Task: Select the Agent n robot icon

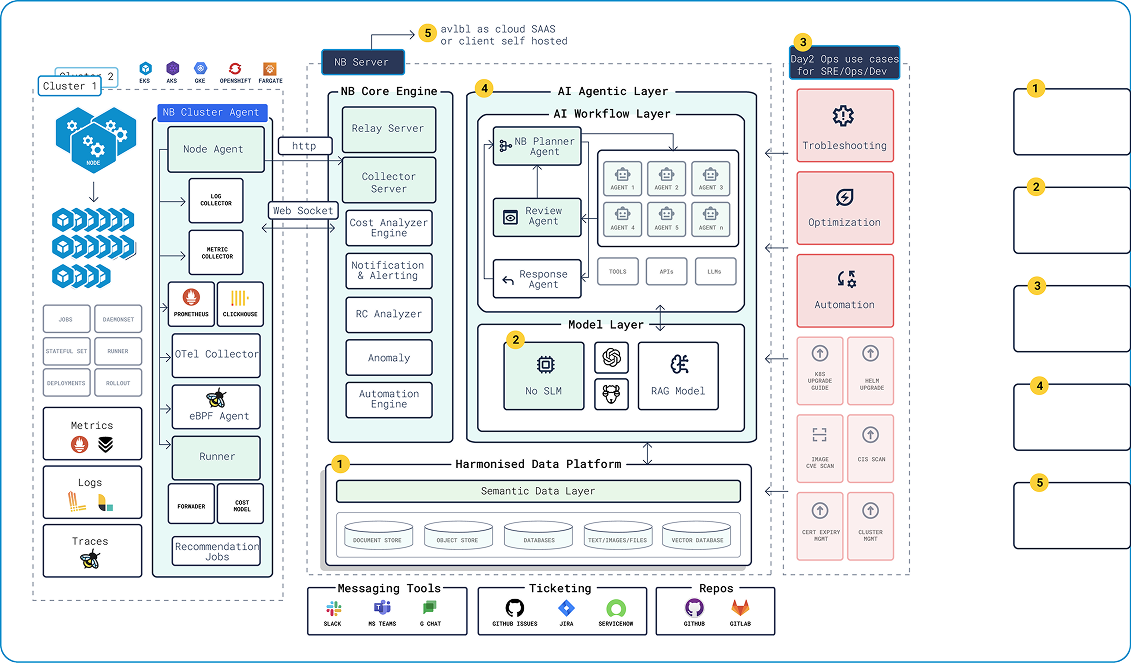Action: (x=710, y=214)
